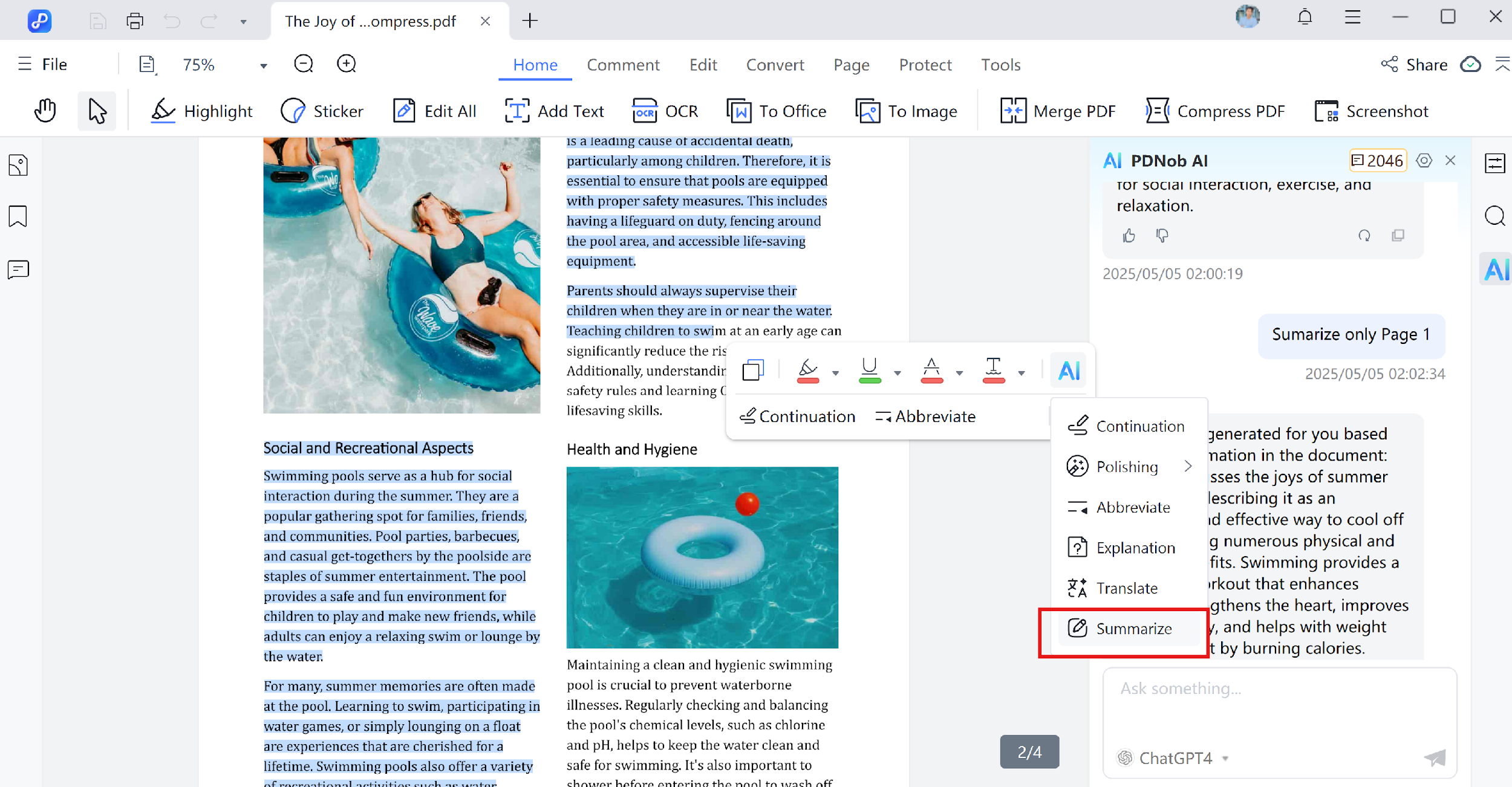This screenshot has width=1512, height=787.
Task: Click thumbs up on AI response
Action: [1129, 236]
